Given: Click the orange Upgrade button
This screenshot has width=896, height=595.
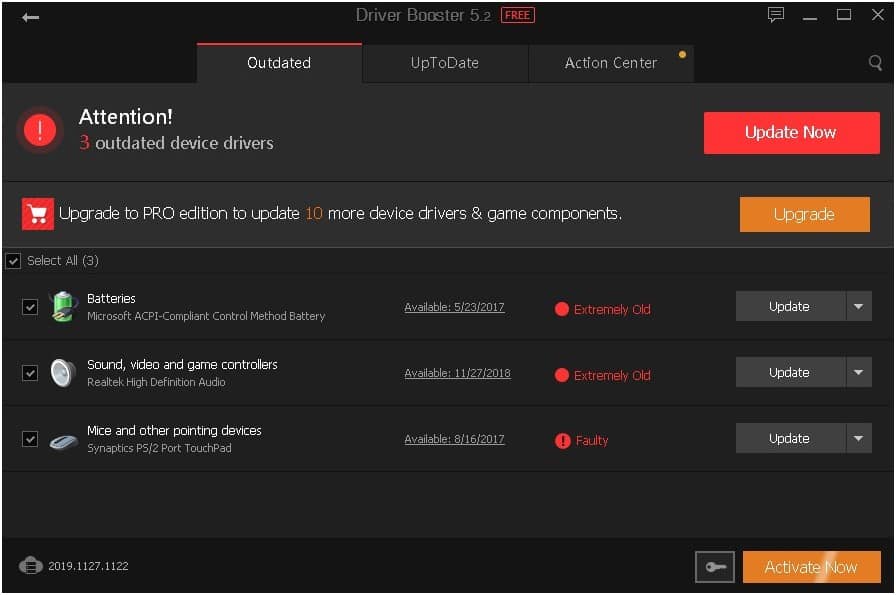Looking at the screenshot, I should pos(805,214).
